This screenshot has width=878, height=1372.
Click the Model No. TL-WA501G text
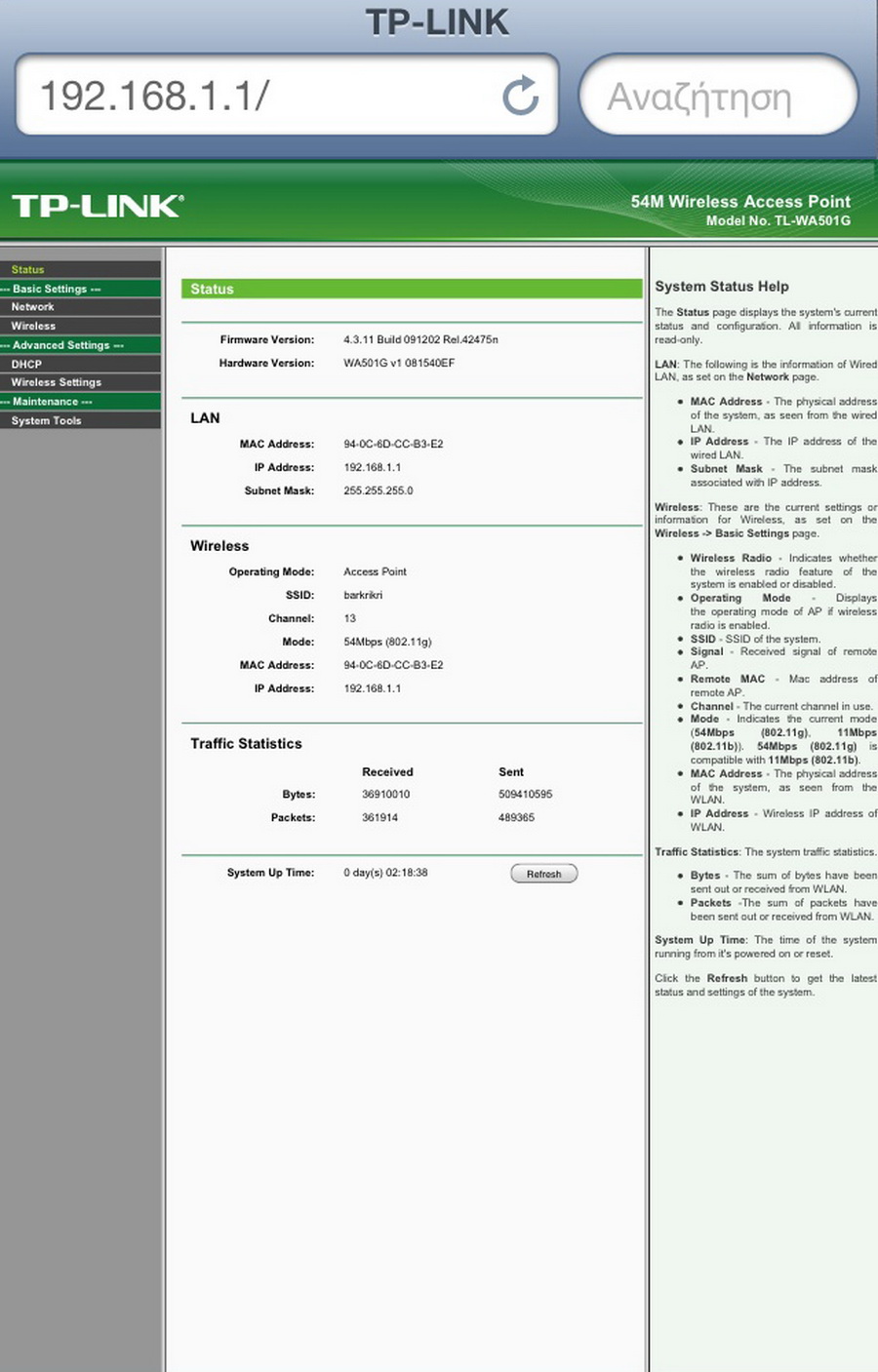point(778,221)
